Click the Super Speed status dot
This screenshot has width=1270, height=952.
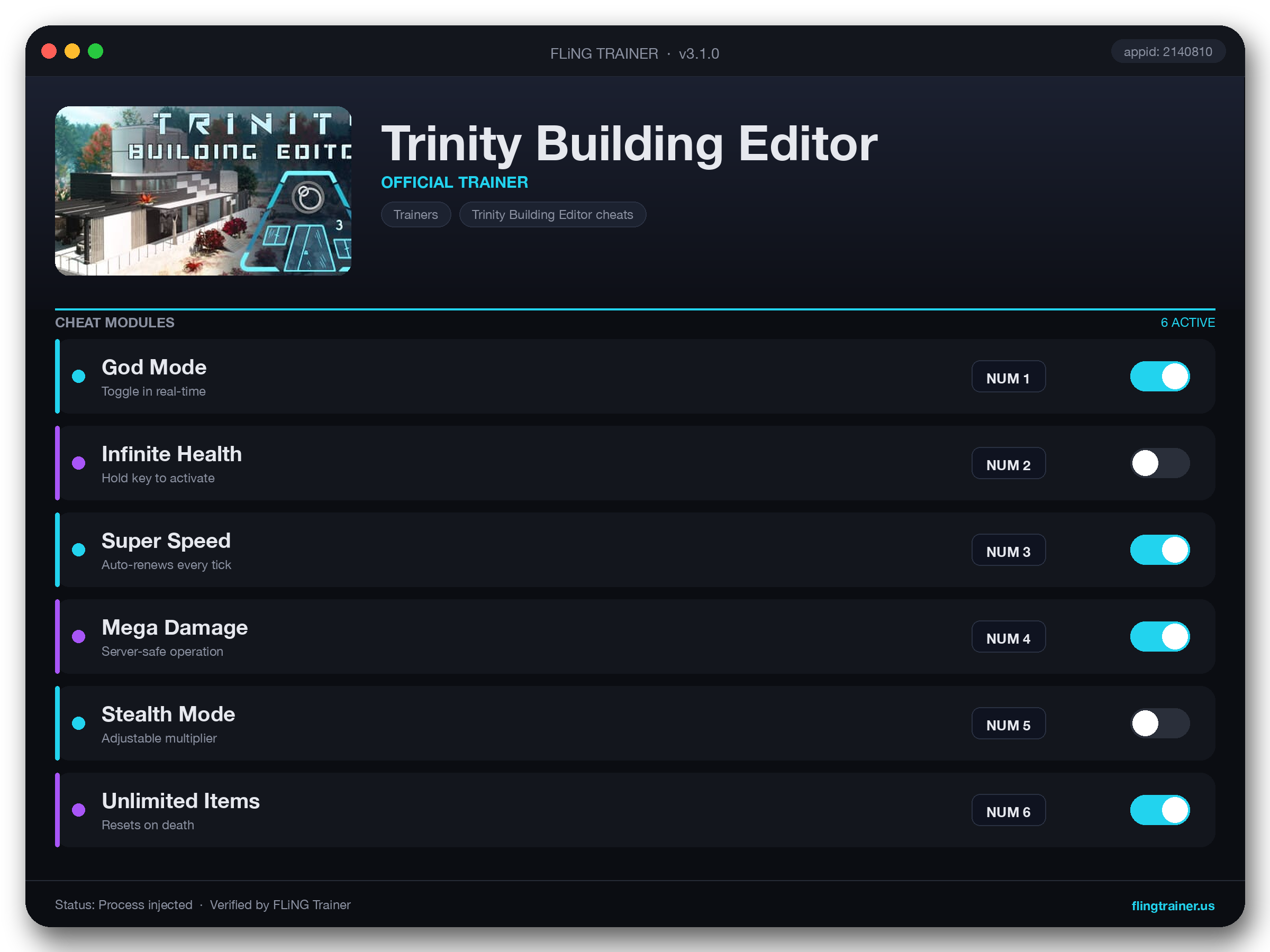click(79, 550)
